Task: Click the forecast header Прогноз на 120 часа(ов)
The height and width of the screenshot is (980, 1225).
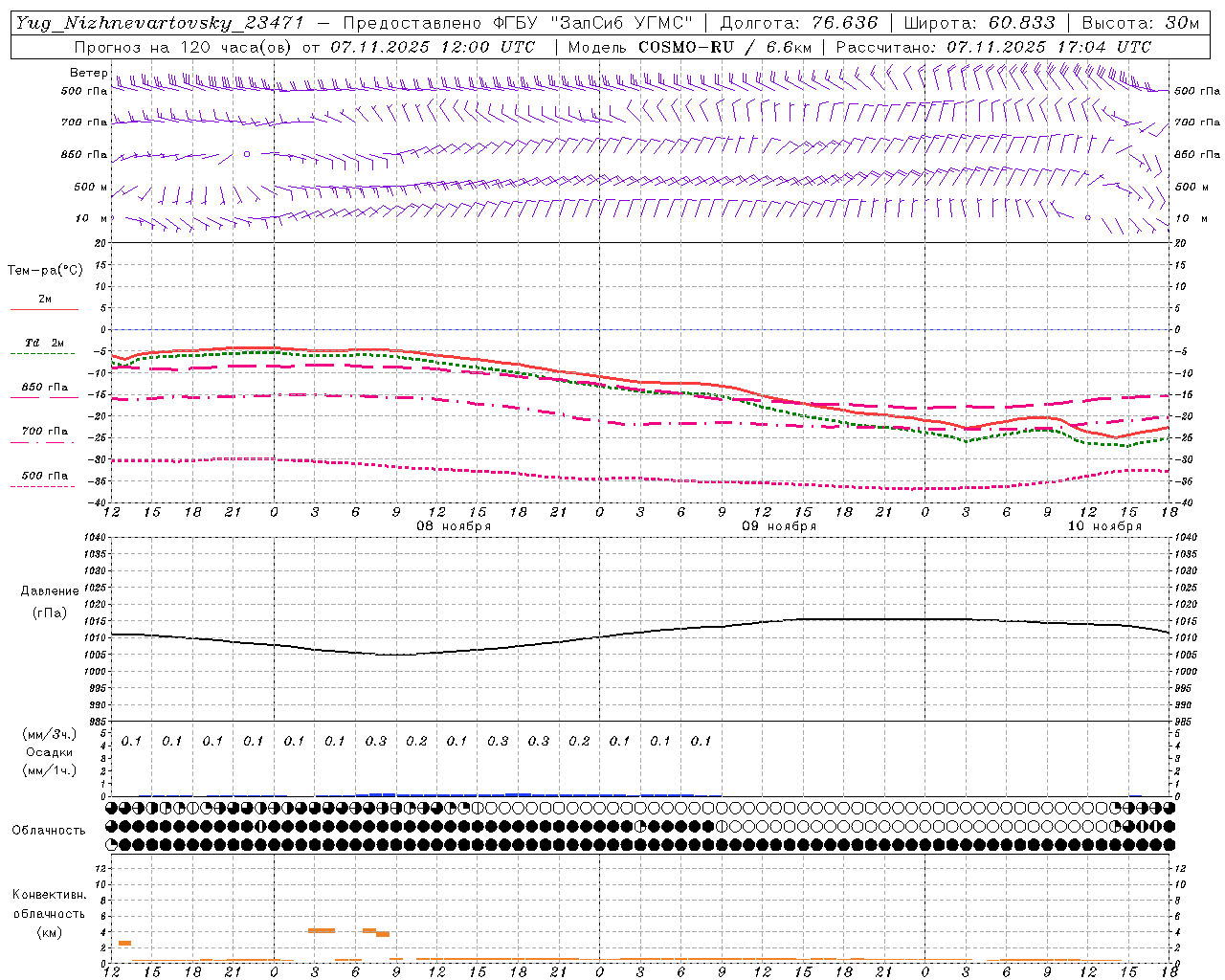Action: [x=185, y=47]
